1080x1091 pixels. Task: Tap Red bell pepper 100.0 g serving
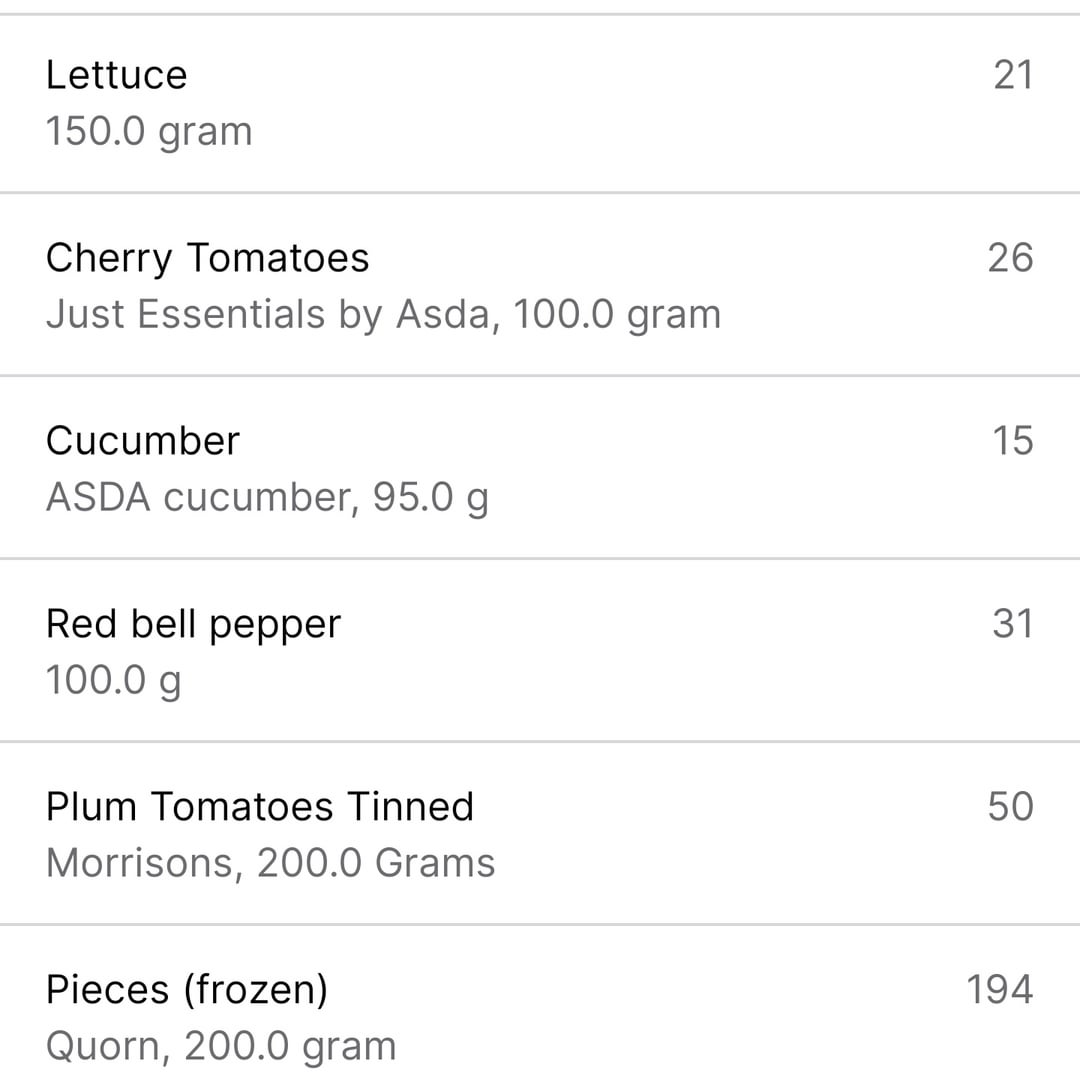coord(113,680)
